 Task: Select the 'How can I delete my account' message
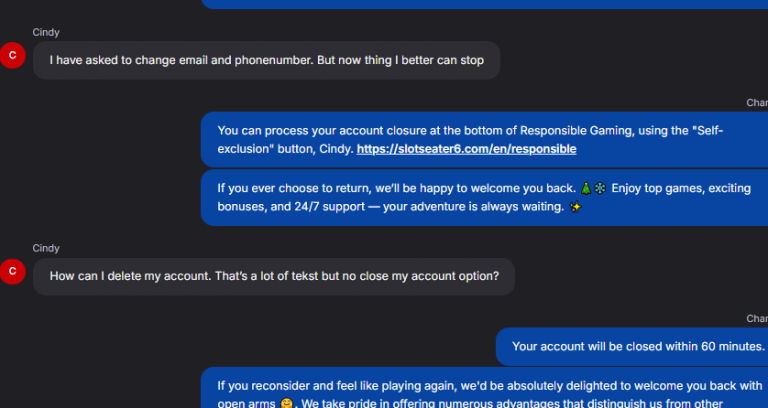pos(273,276)
